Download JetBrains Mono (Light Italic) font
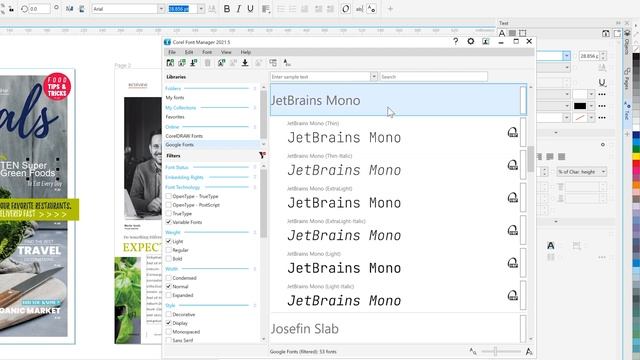640x360 pixels. pos(513,295)
